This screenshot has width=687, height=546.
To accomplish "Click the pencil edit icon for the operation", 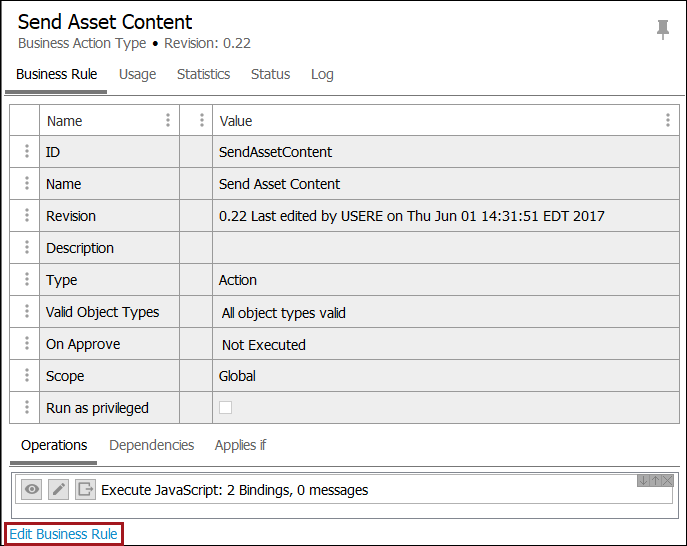I will pos(59,490).
